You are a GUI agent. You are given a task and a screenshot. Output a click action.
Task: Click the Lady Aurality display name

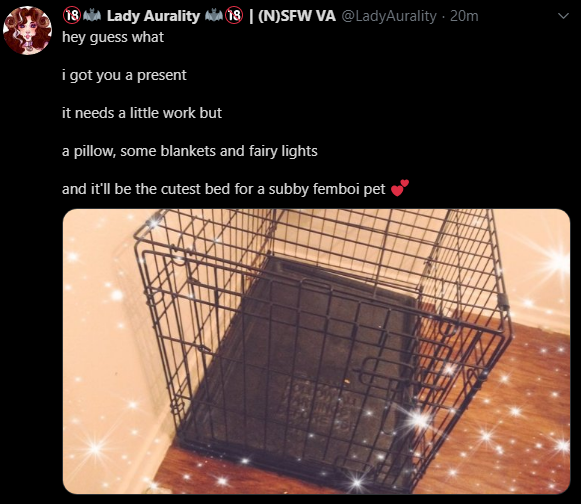[153, 16]
